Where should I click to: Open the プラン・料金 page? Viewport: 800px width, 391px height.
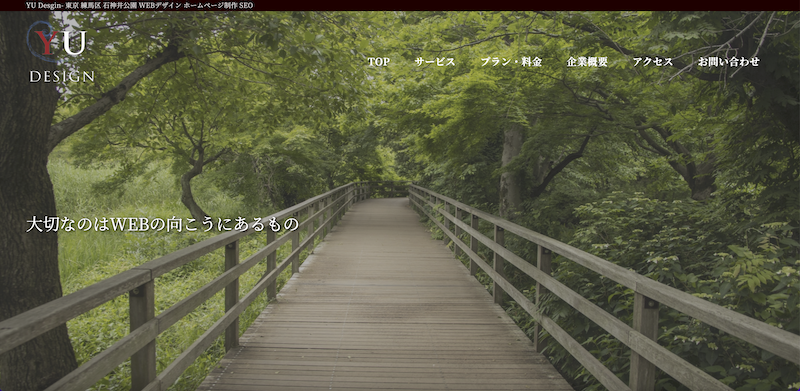point(511,62)
